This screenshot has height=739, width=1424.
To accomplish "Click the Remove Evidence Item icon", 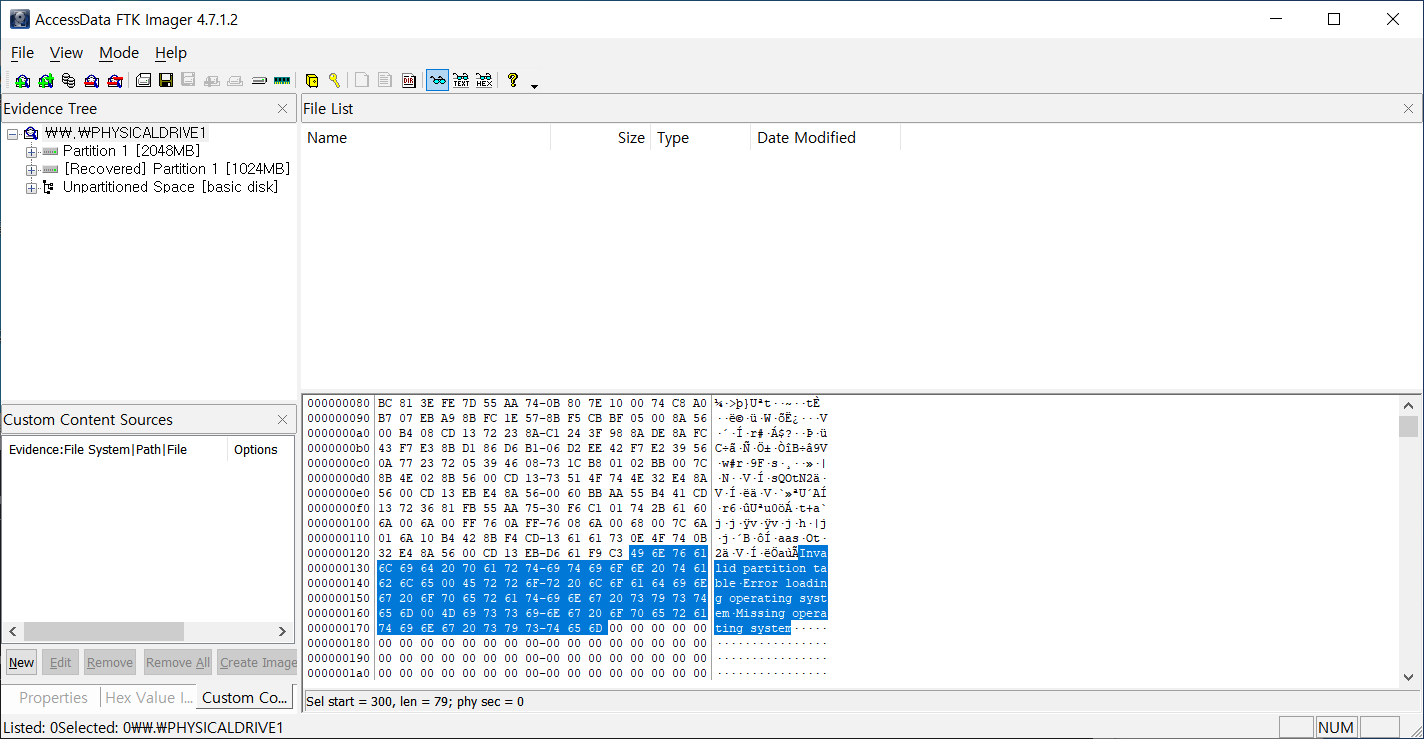I will tap(91, 81).
